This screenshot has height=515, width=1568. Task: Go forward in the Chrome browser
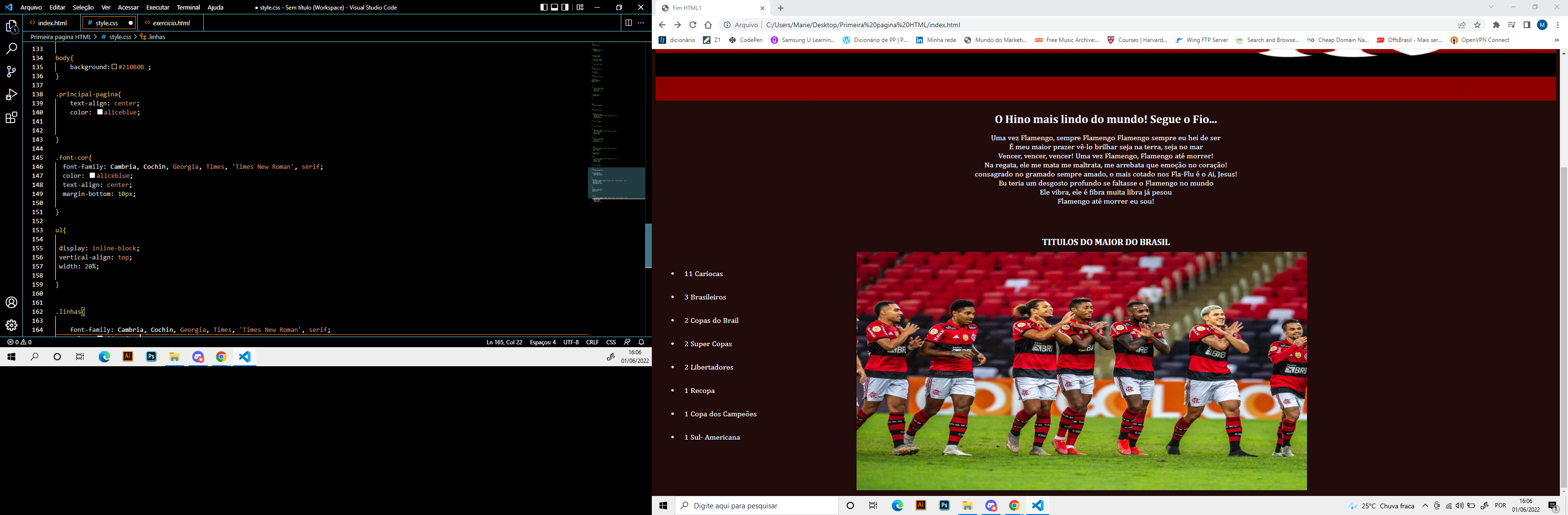678,25
